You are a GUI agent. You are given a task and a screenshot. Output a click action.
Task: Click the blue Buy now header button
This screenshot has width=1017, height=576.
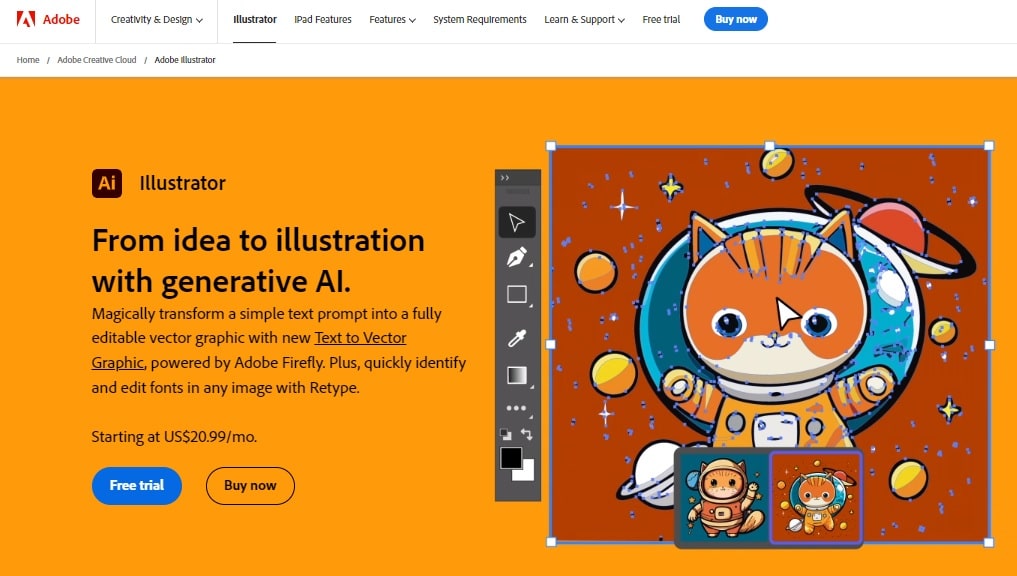pyautogui.click(x=736, y=19)
